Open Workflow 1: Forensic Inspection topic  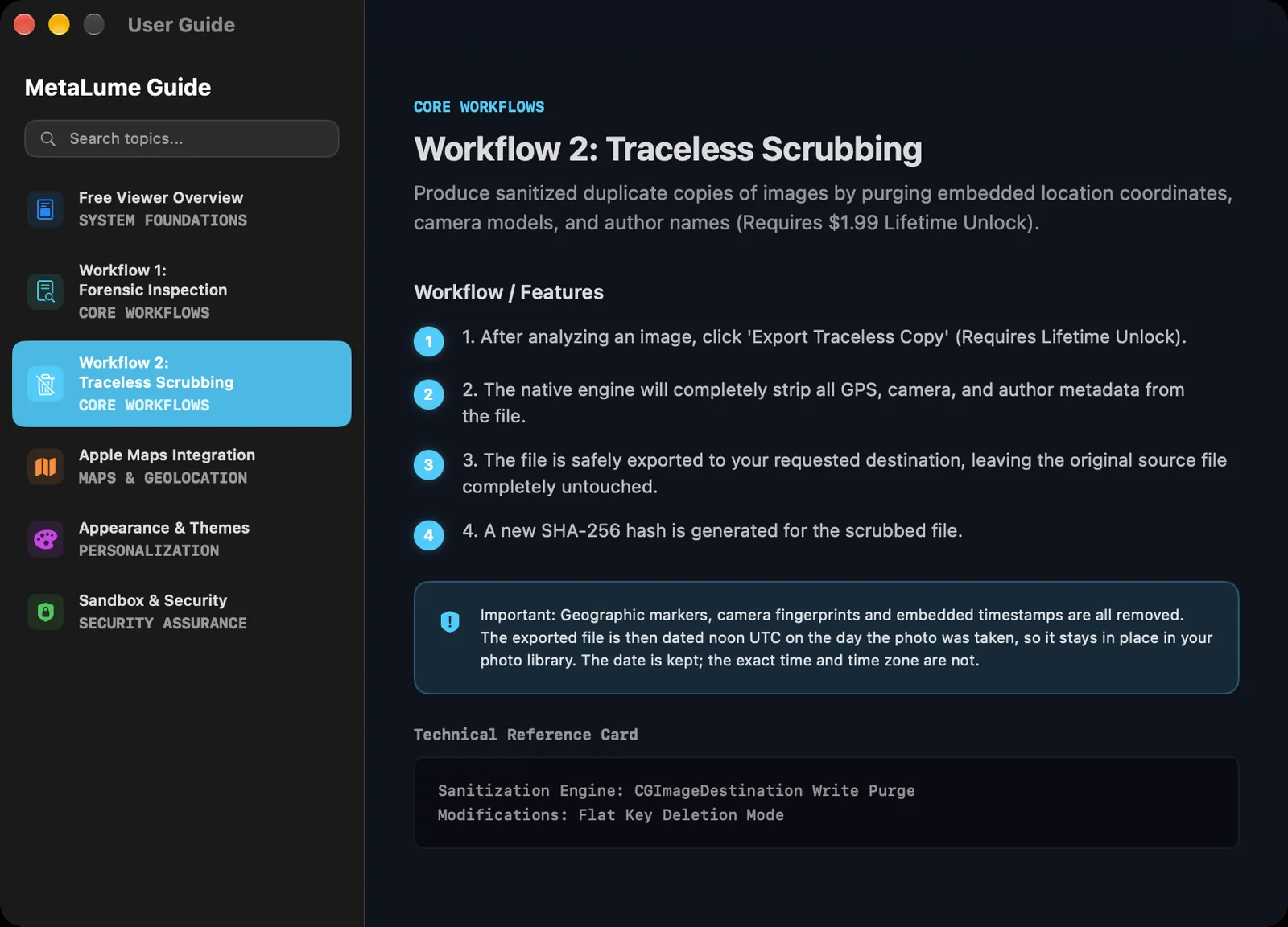pos(182,291)
